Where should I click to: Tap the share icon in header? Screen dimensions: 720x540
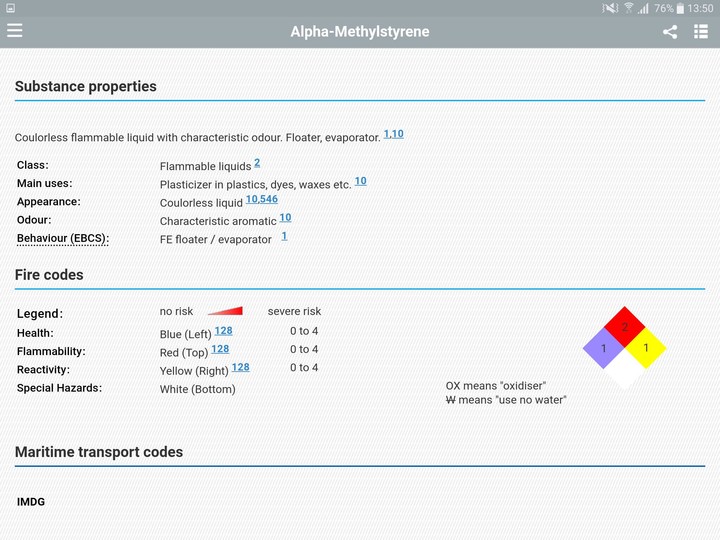(x=670, y=32)
